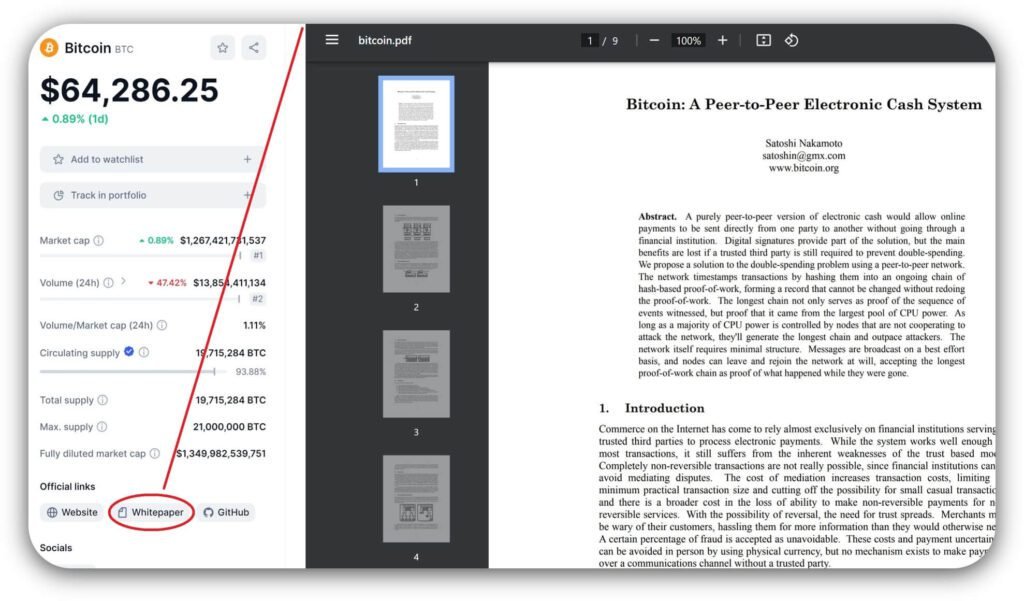Zoom out the PDF with minus button
Screen dimensions: 1024x601
pyautogui.click(x=654, y=41)
